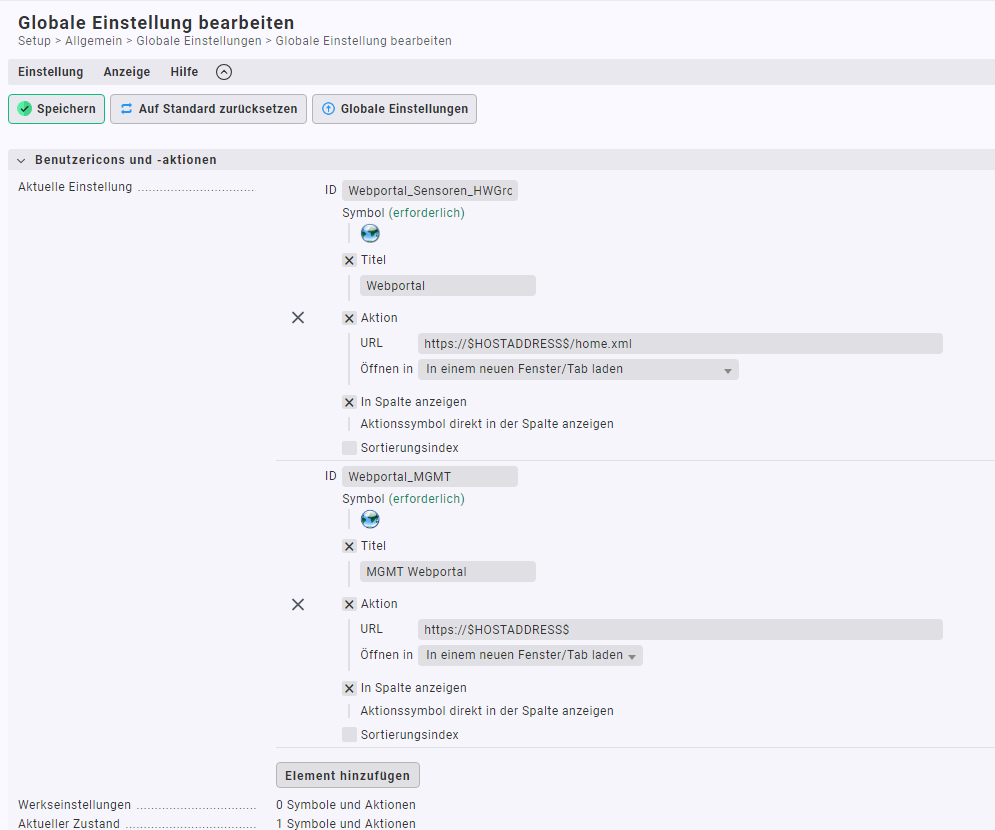
Task: Add new entry with 'Element hinzufügen'
Action: [x=347, y=776]
